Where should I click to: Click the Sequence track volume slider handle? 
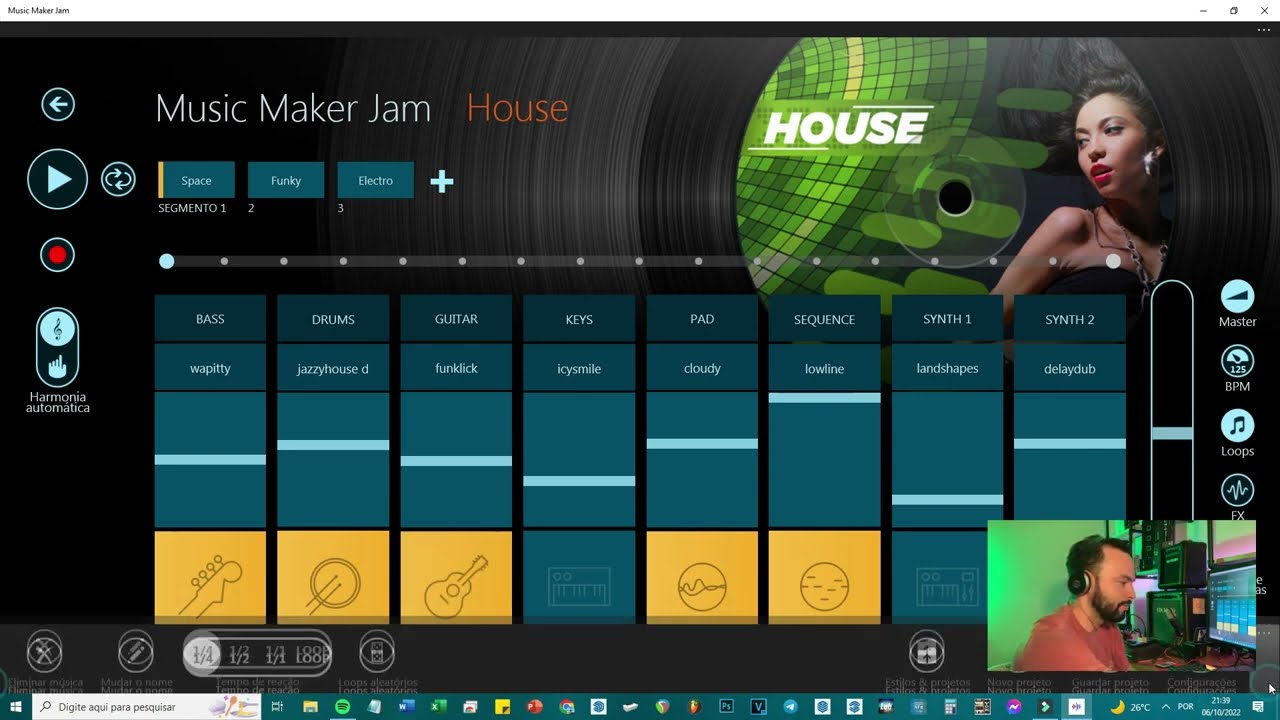tap(824, 398)
